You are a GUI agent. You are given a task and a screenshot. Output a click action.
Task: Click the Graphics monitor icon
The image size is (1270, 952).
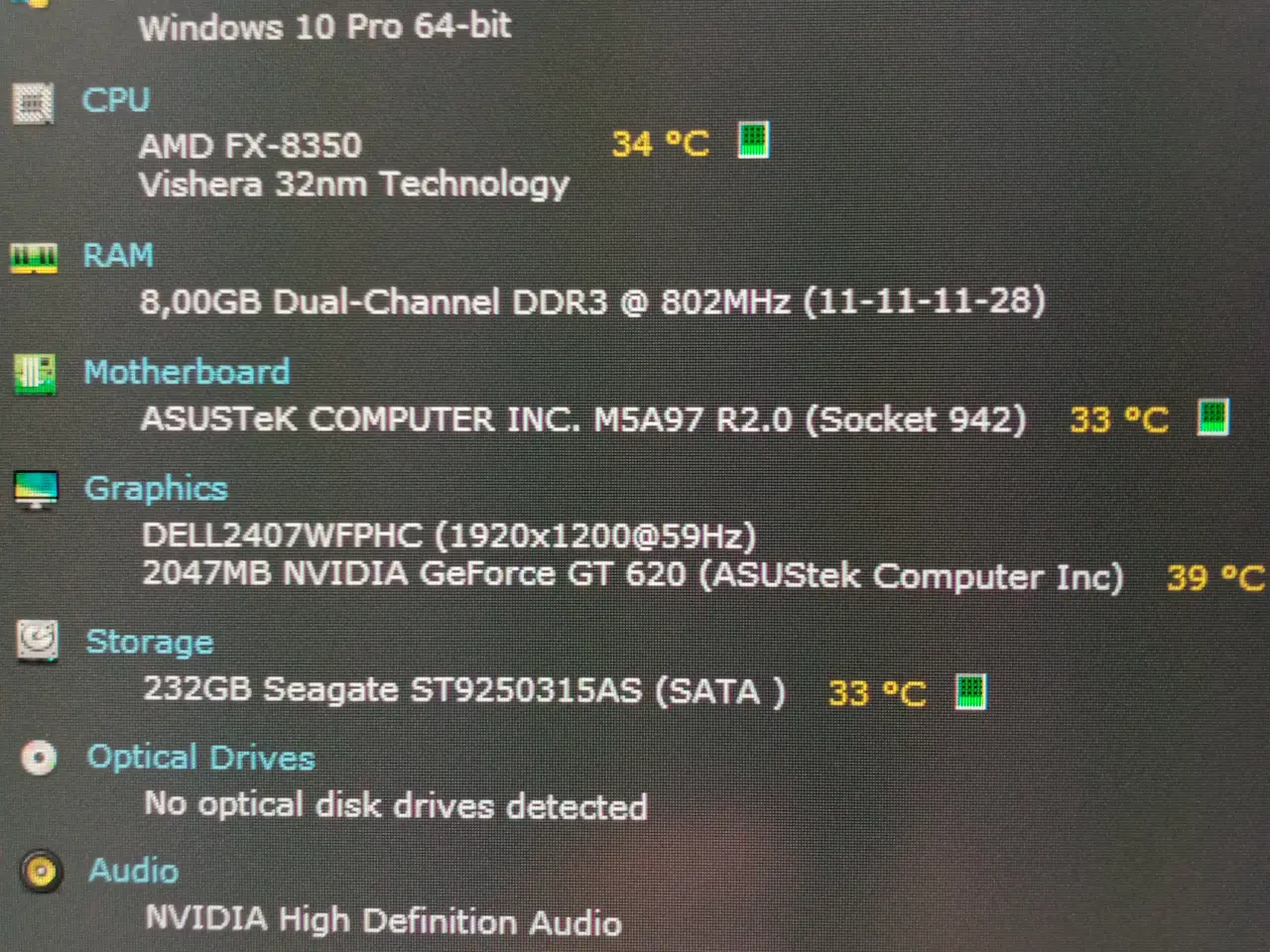[36, 490]
